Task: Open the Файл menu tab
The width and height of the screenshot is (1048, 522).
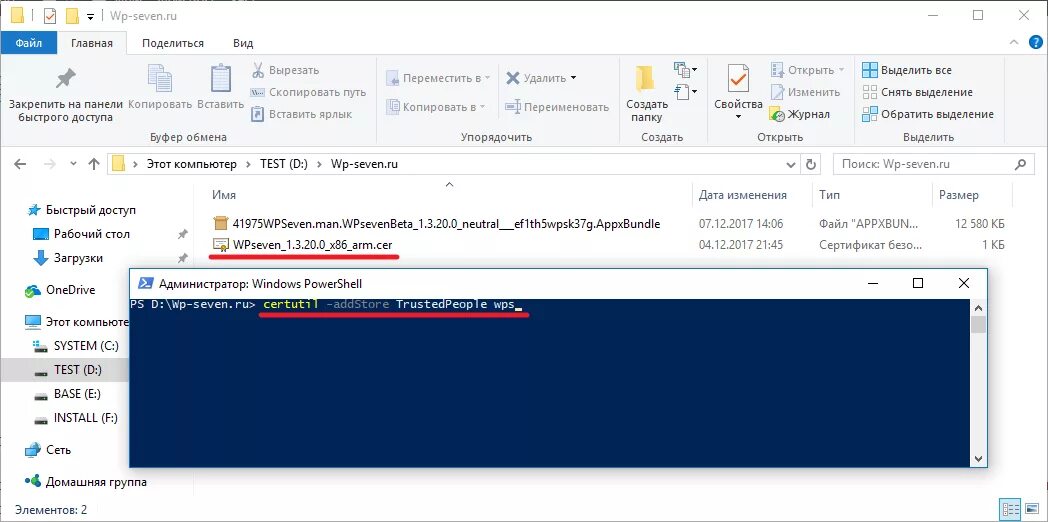Action: [29, 43]
